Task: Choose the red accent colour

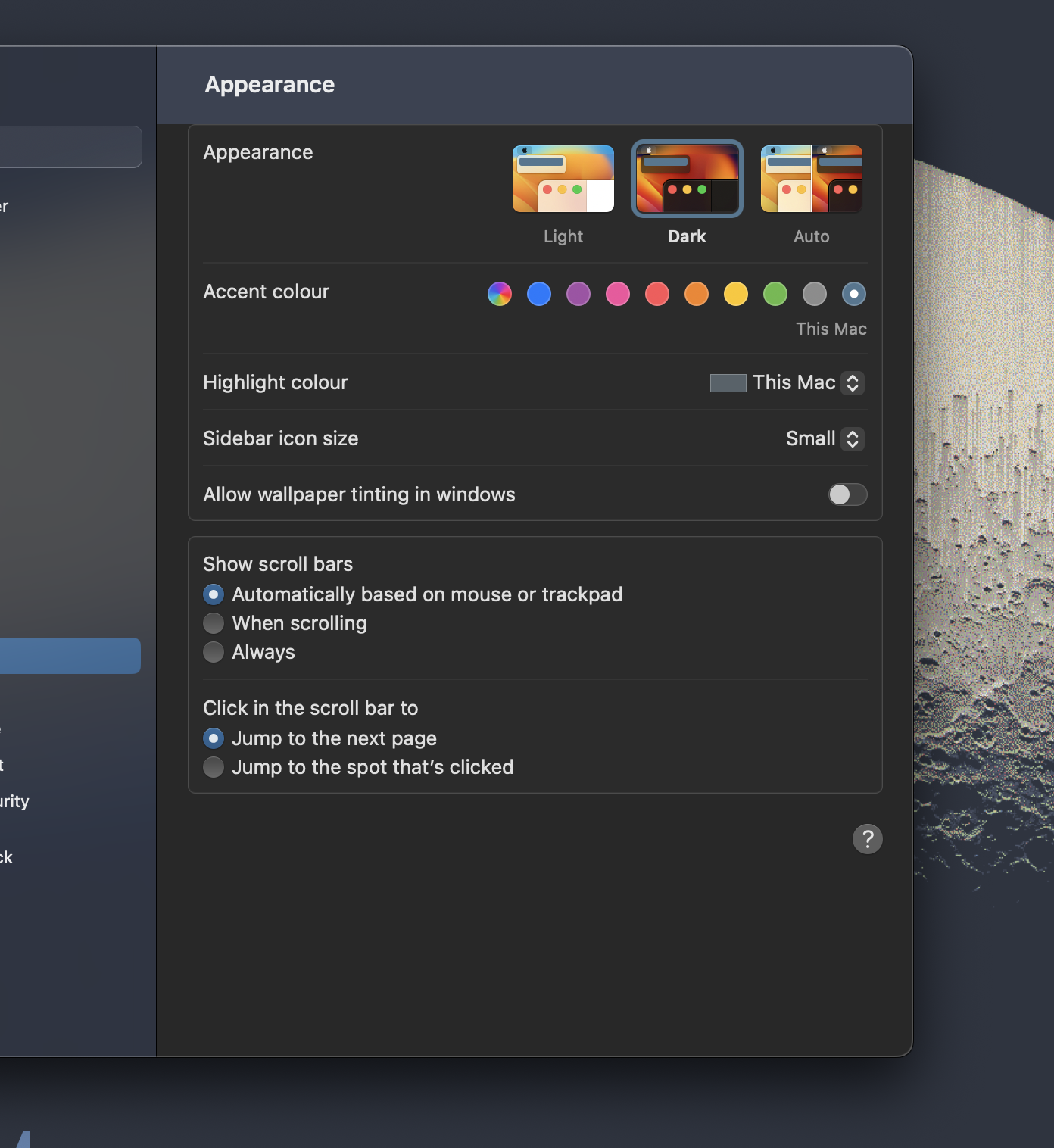Action: coord(657,294)
